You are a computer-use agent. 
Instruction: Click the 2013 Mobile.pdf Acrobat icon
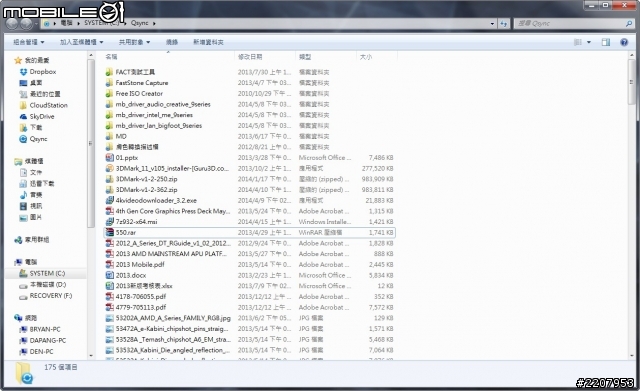pyautogui.click(x=109, y=264)
